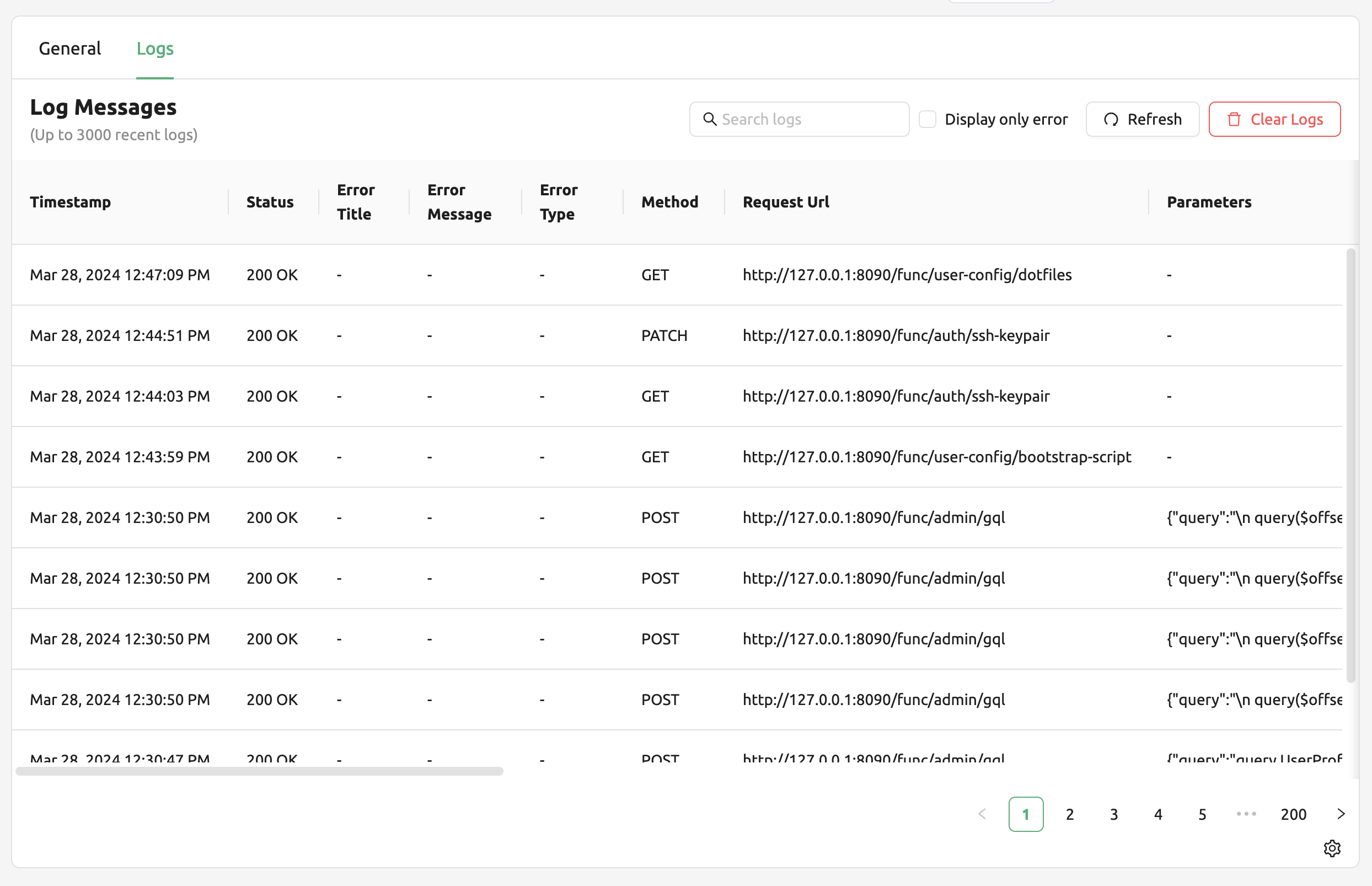Select page 5 in pagination

1202,814
